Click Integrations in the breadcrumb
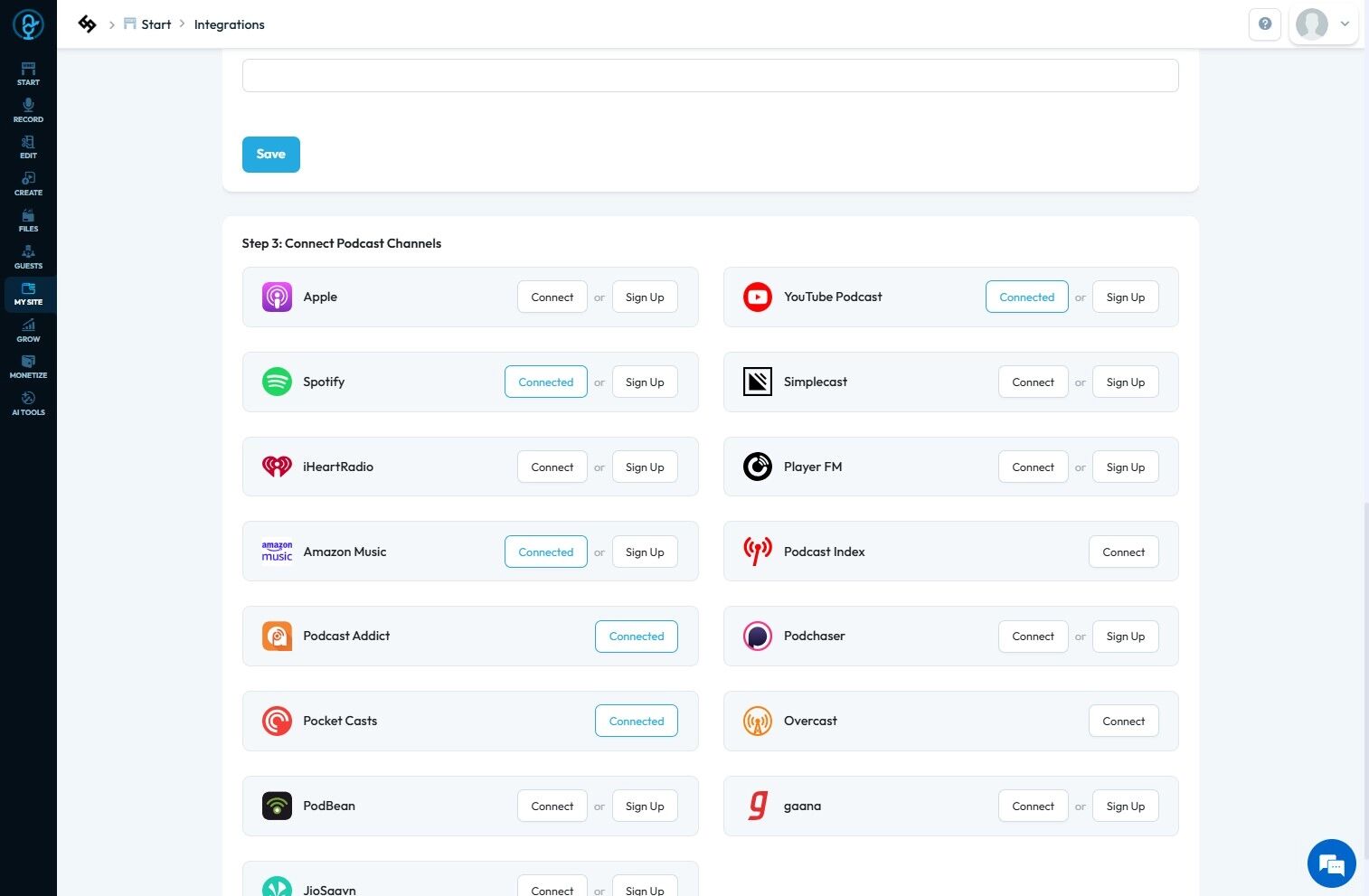The height and width of the screenshot is (896, 1369). [230, 24]
